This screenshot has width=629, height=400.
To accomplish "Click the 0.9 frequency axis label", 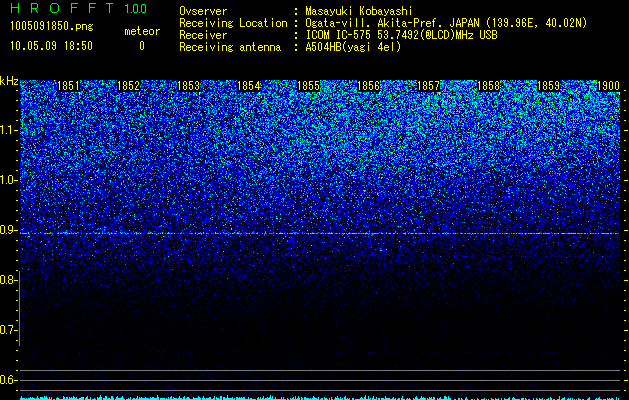I will [8, 230].
